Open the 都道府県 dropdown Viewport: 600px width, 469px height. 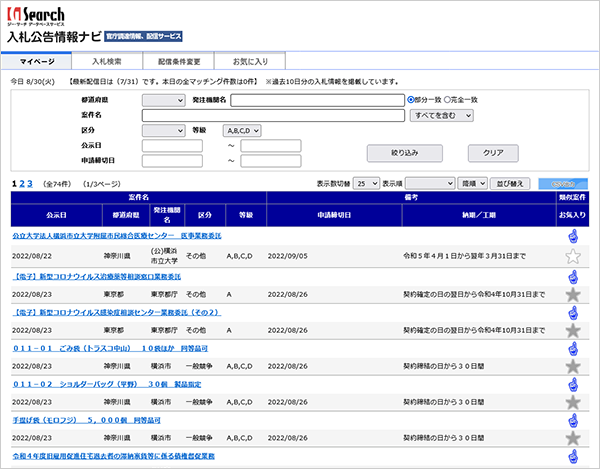[x=164, y=100]
